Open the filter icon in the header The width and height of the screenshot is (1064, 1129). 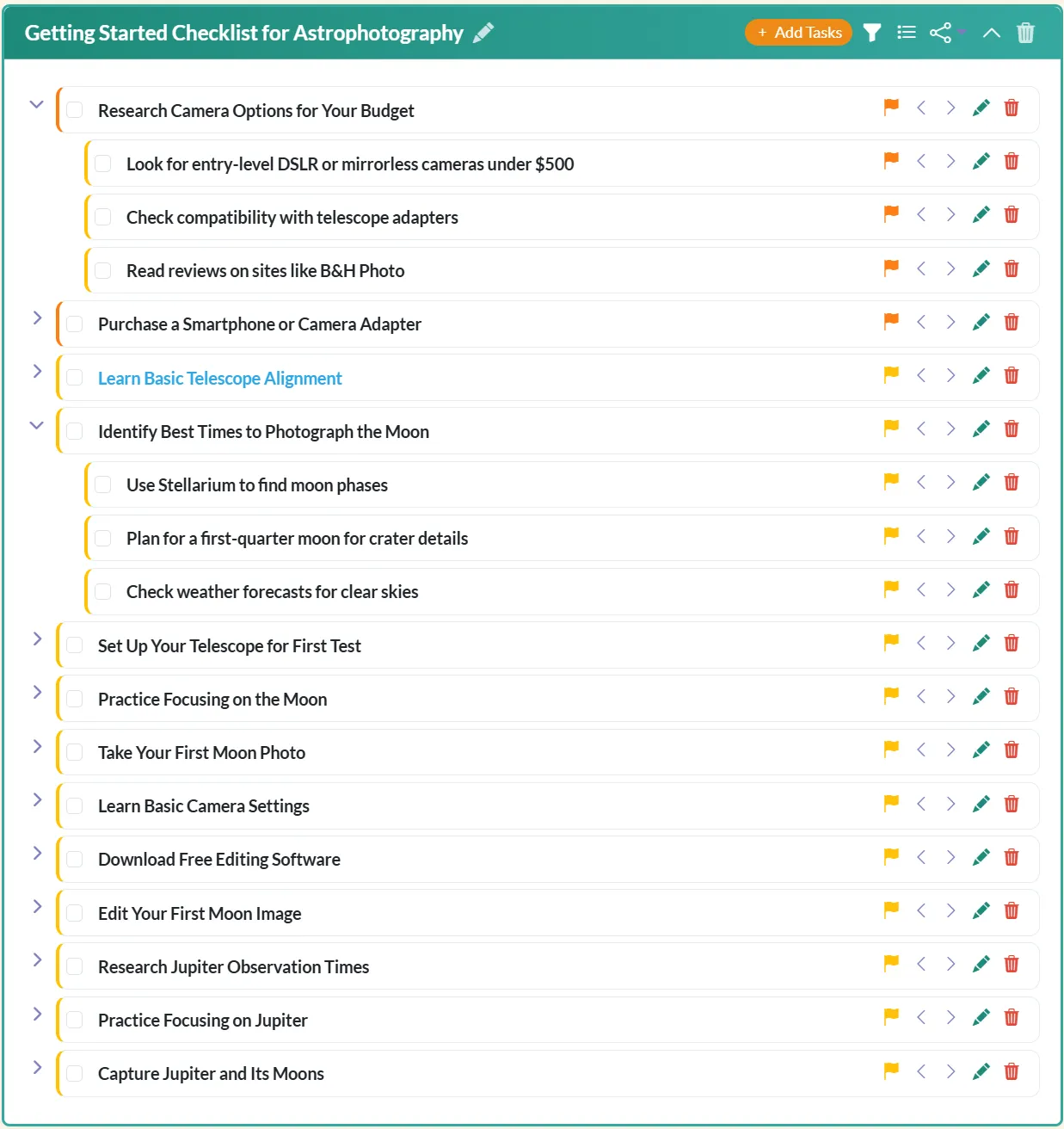click(871, 32)
